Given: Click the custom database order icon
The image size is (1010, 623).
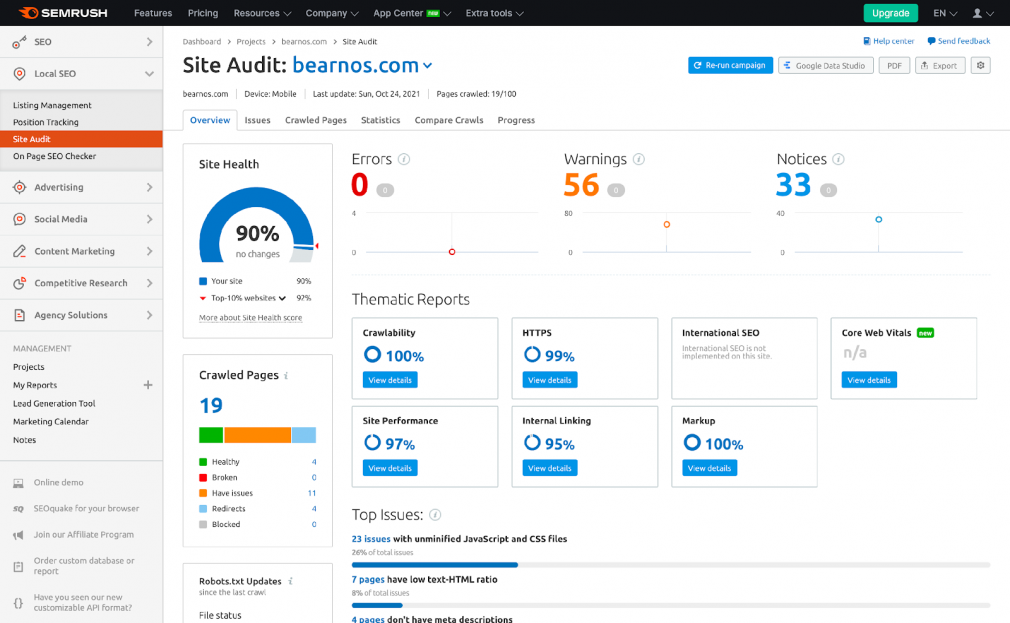Looking at the screenshot, I should [x=19, y=566].
